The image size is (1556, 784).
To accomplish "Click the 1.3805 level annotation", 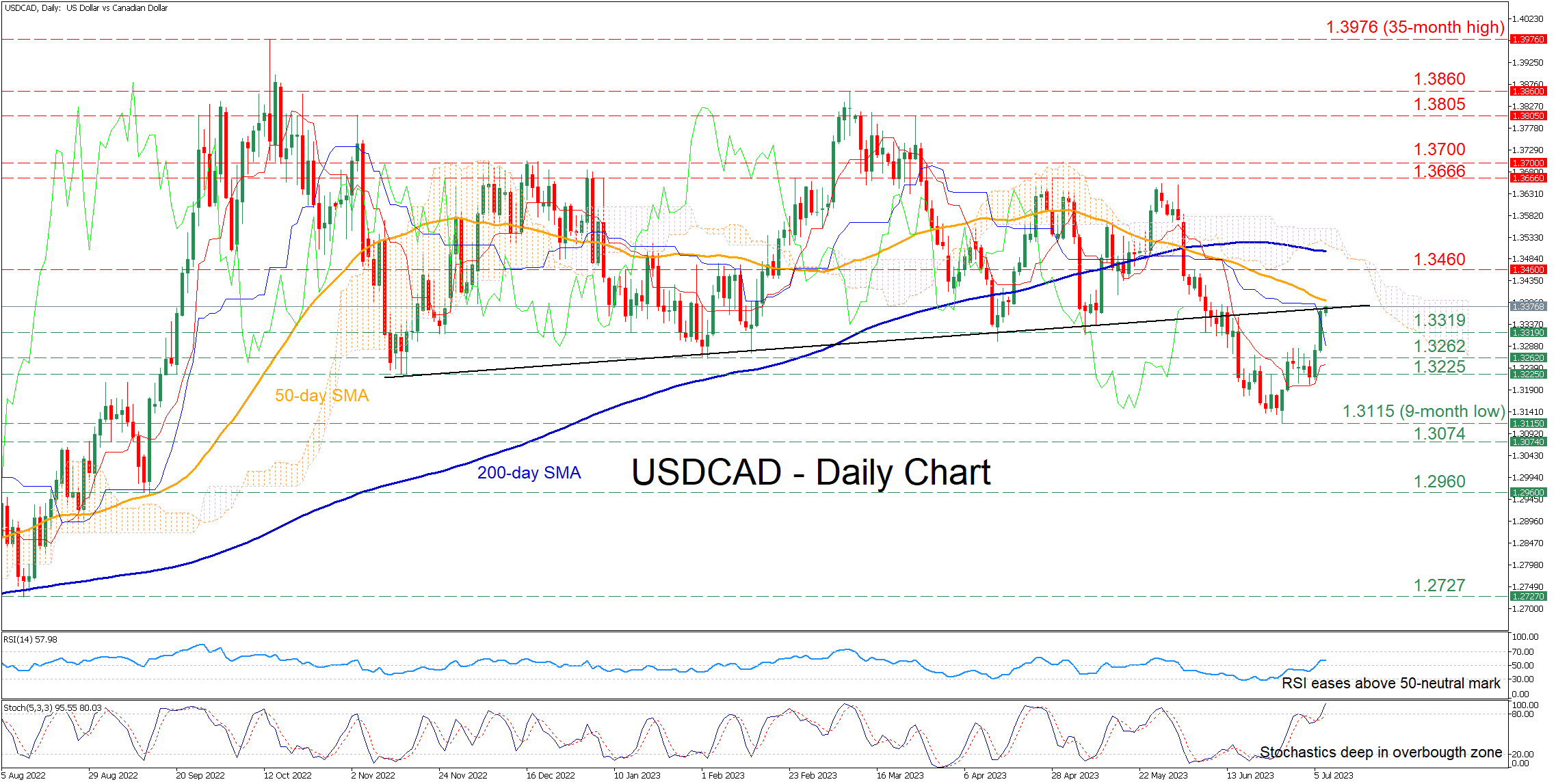I will pos(1439,105).
